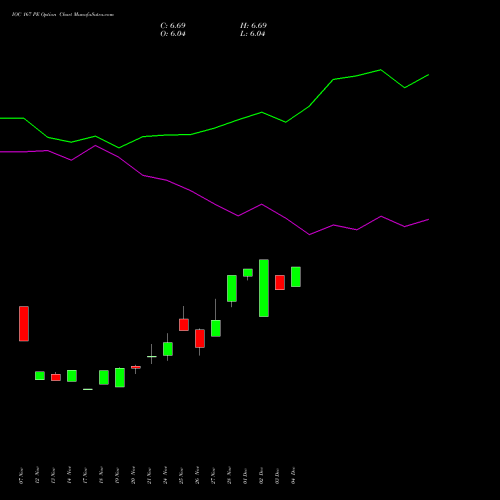Click the '07 Nov' date axis label
500x500 pixels.
[21, 476]
